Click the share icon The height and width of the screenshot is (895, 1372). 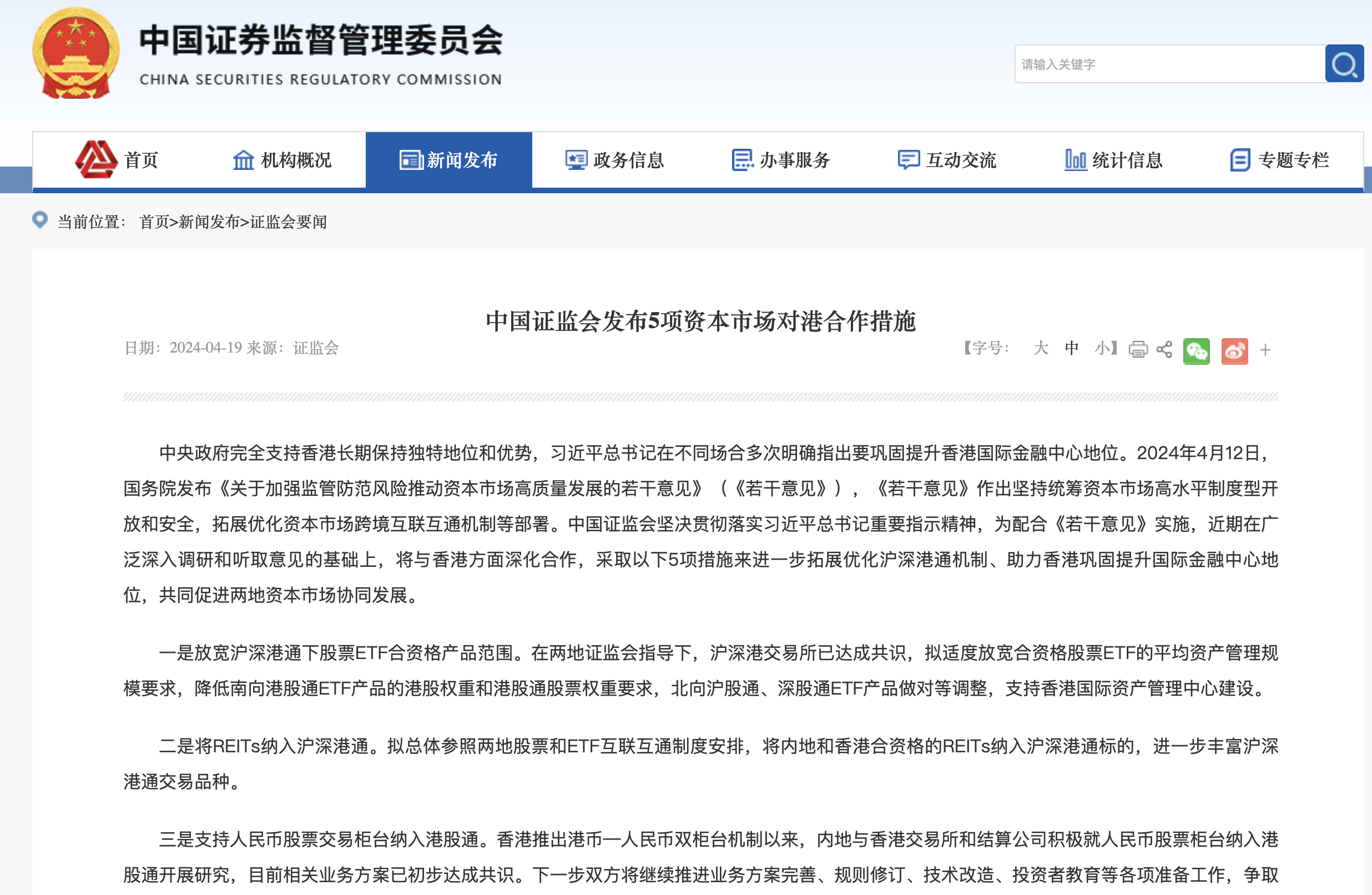coord(1164,349)
